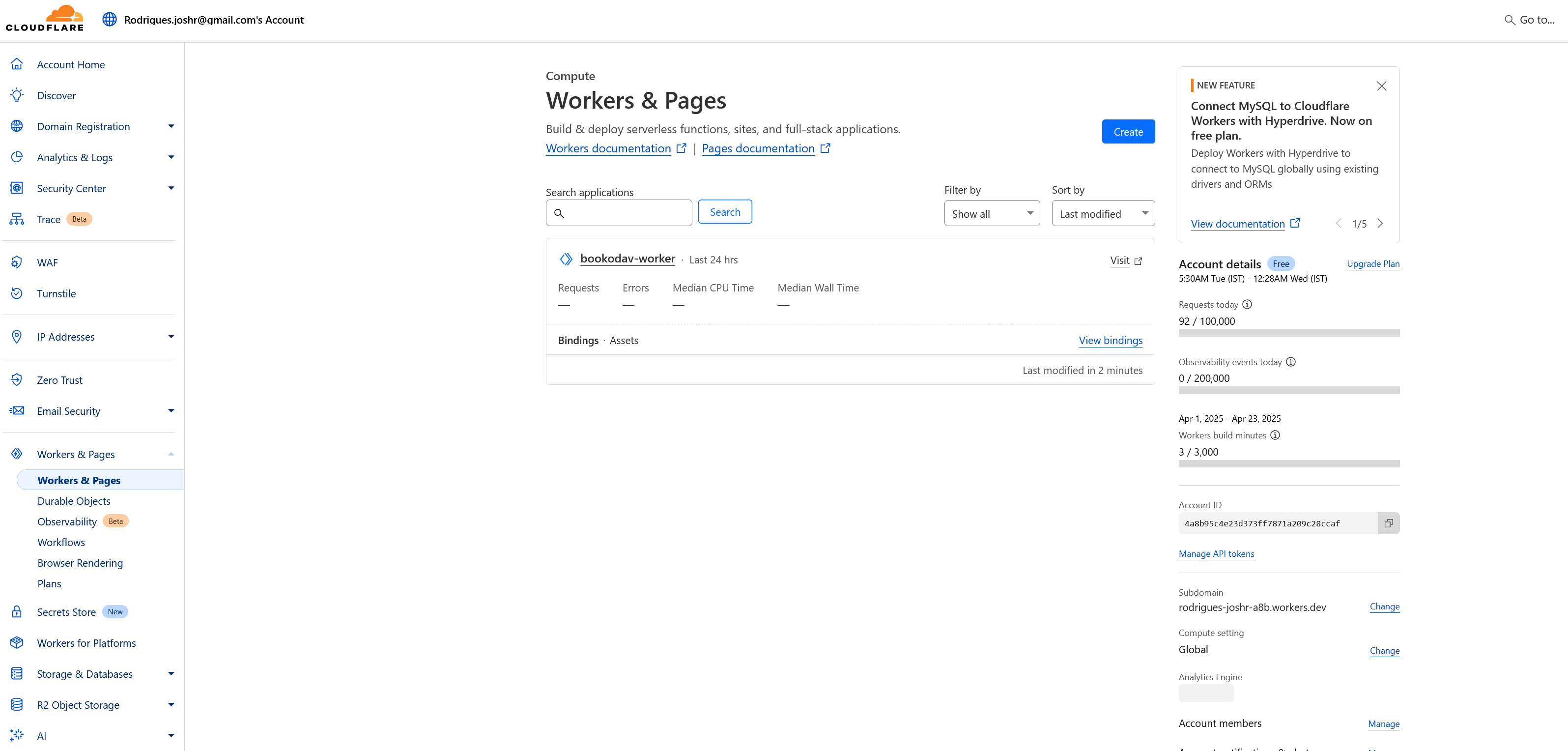This screenshot has height=751, width=1568.
Task: Click the WAF shield icon
Action: [17, 262]
